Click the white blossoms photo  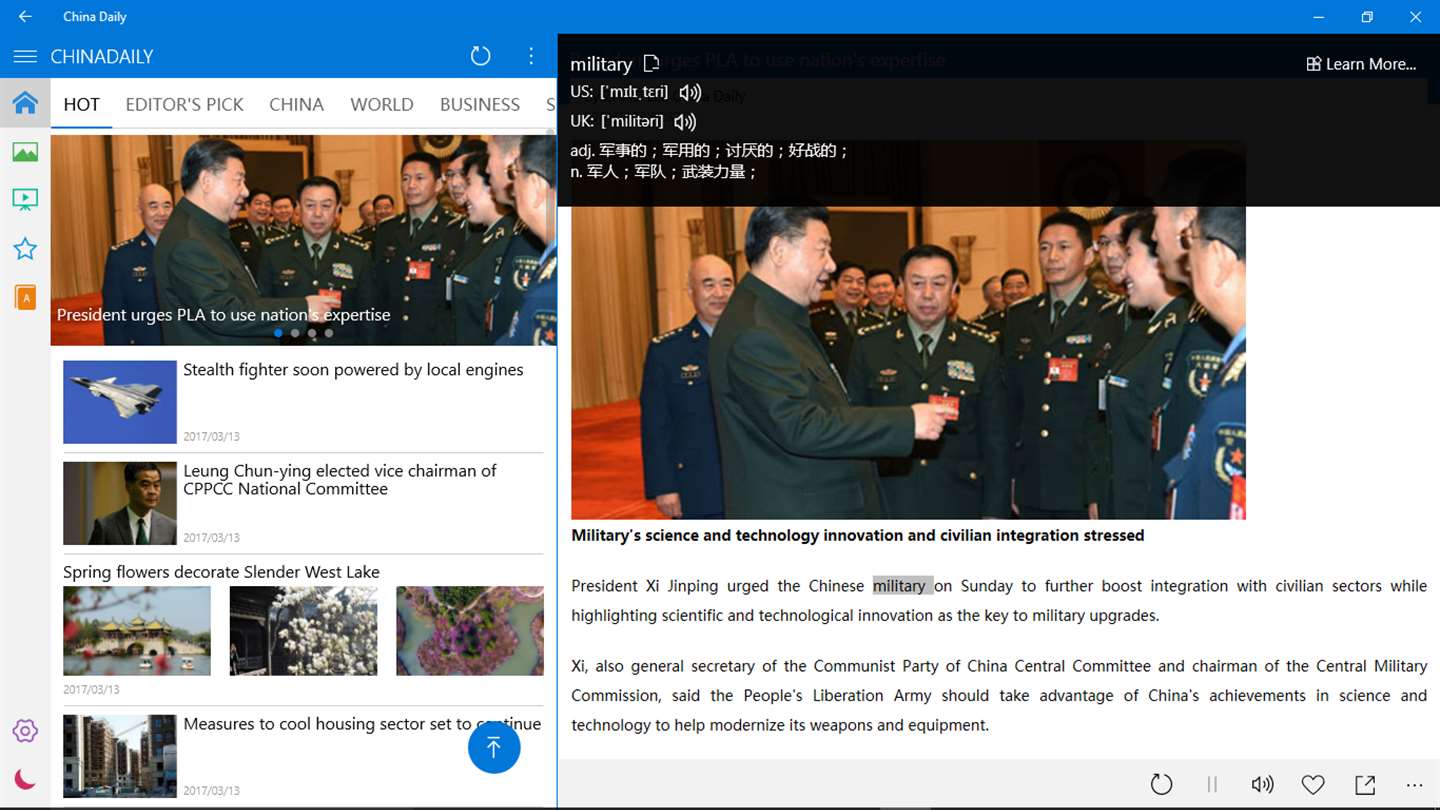tap(304, 631)
